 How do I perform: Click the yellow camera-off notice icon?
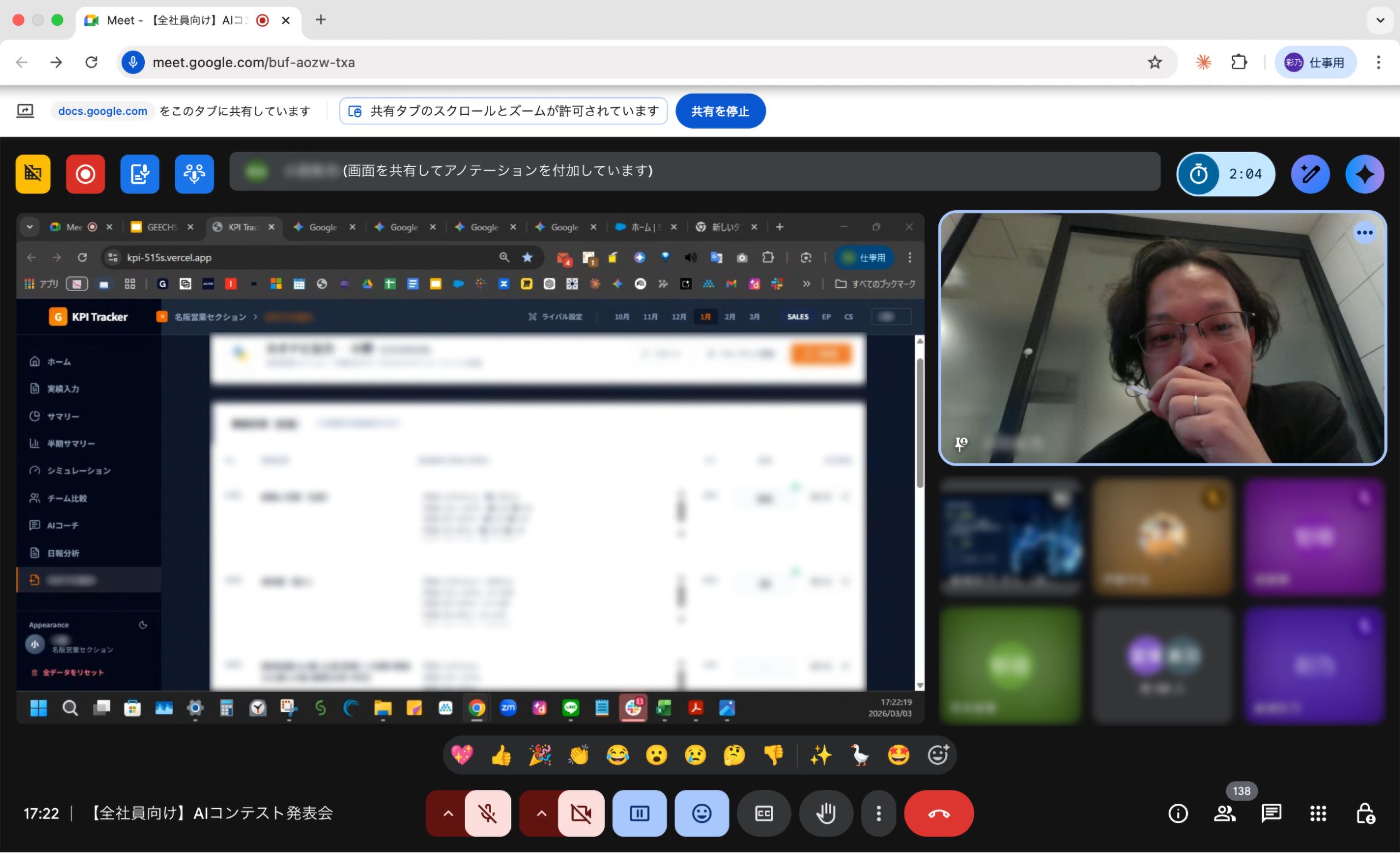pos(33,174)
